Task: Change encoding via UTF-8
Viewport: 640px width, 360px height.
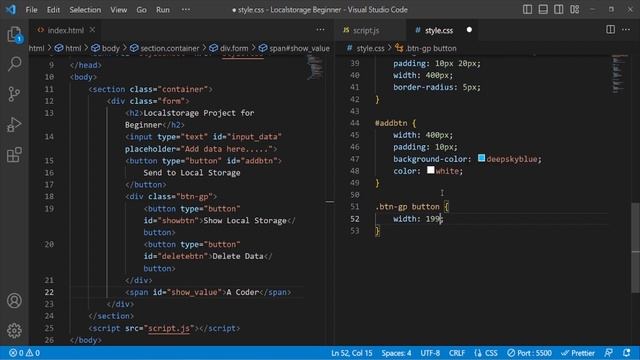Action: (x=430, y=353)
